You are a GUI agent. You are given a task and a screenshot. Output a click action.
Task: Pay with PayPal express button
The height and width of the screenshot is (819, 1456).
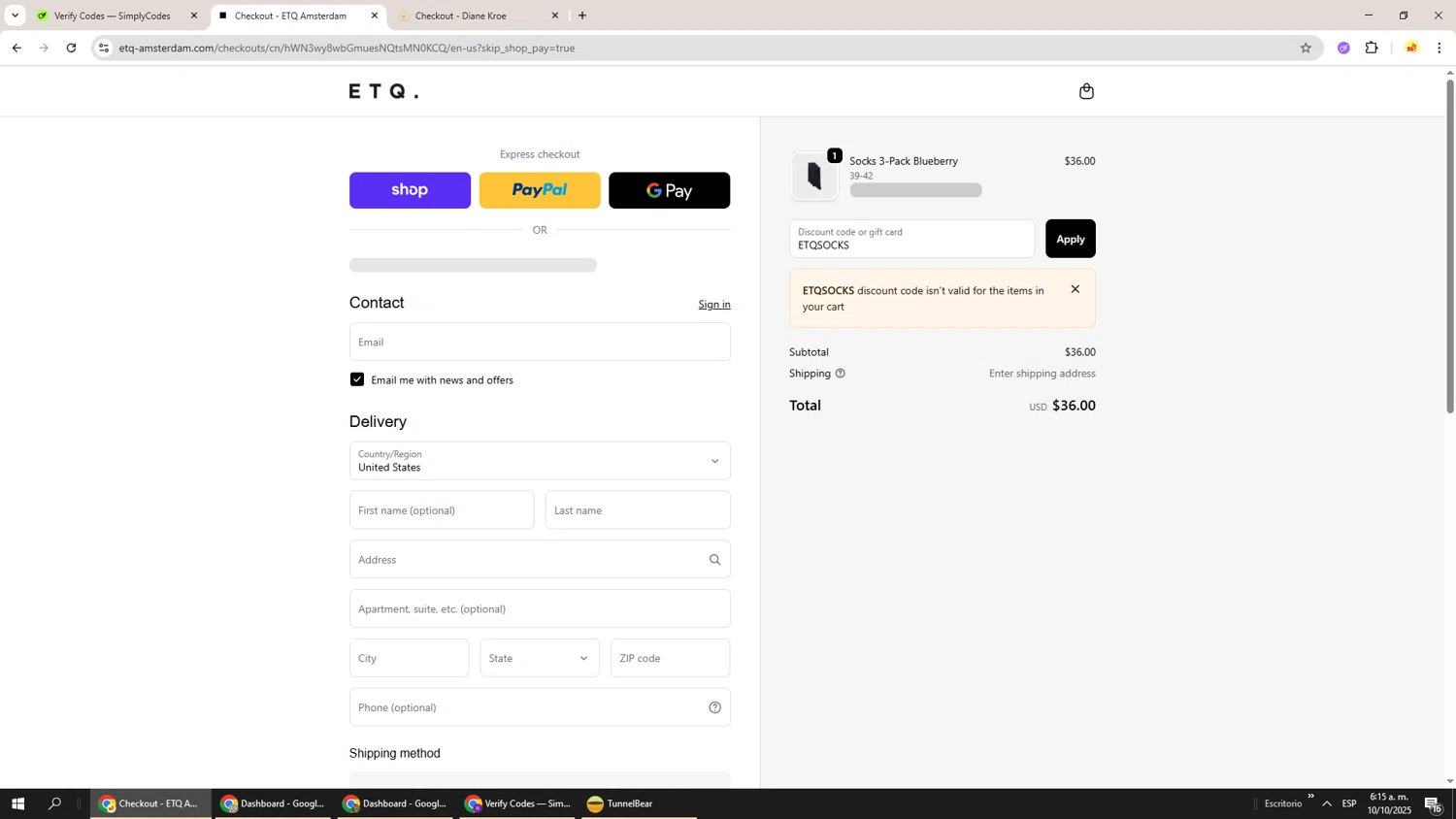[x=540, y=190]
